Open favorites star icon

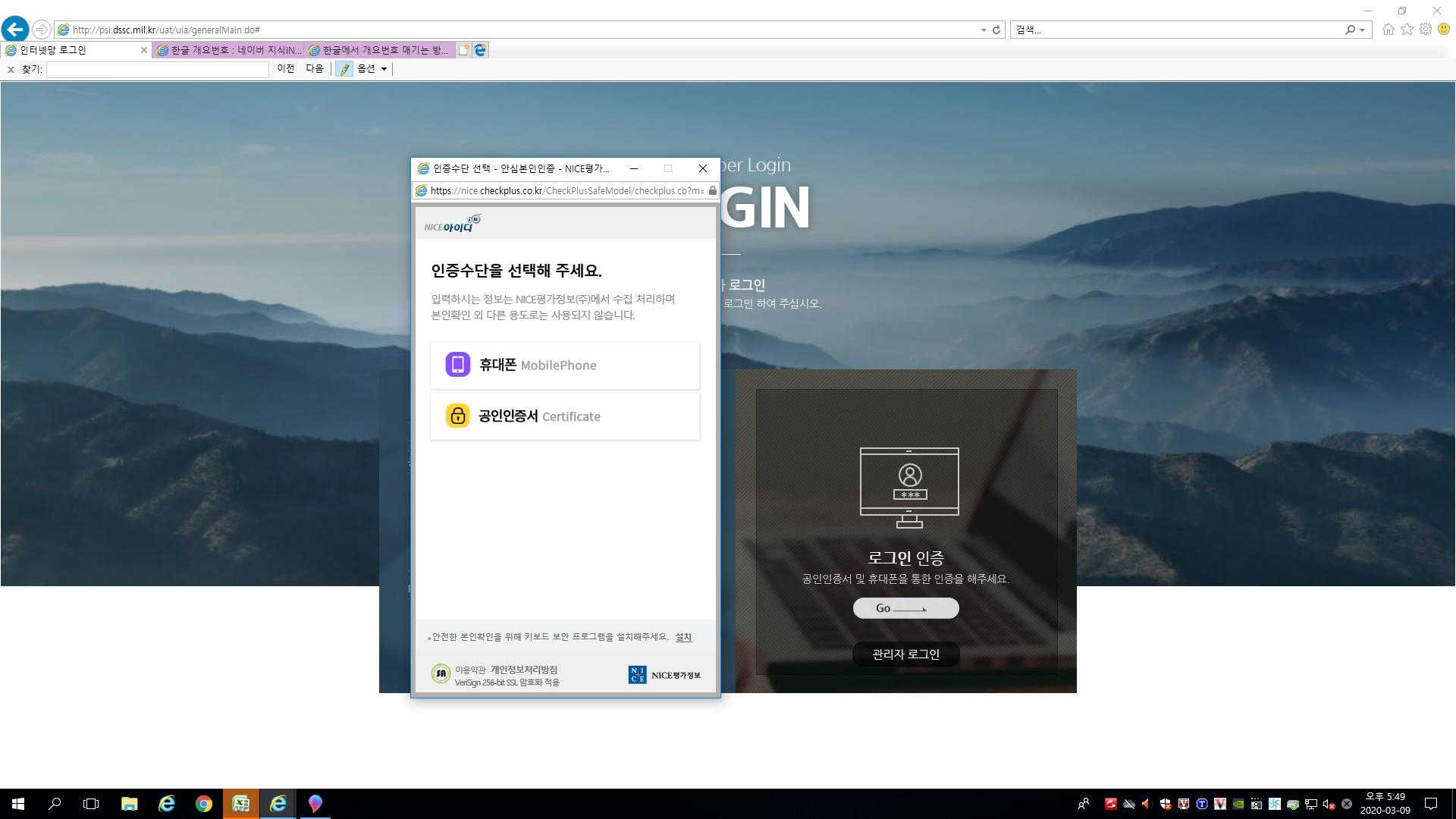pyautogui.click(x=1407, y=30)
